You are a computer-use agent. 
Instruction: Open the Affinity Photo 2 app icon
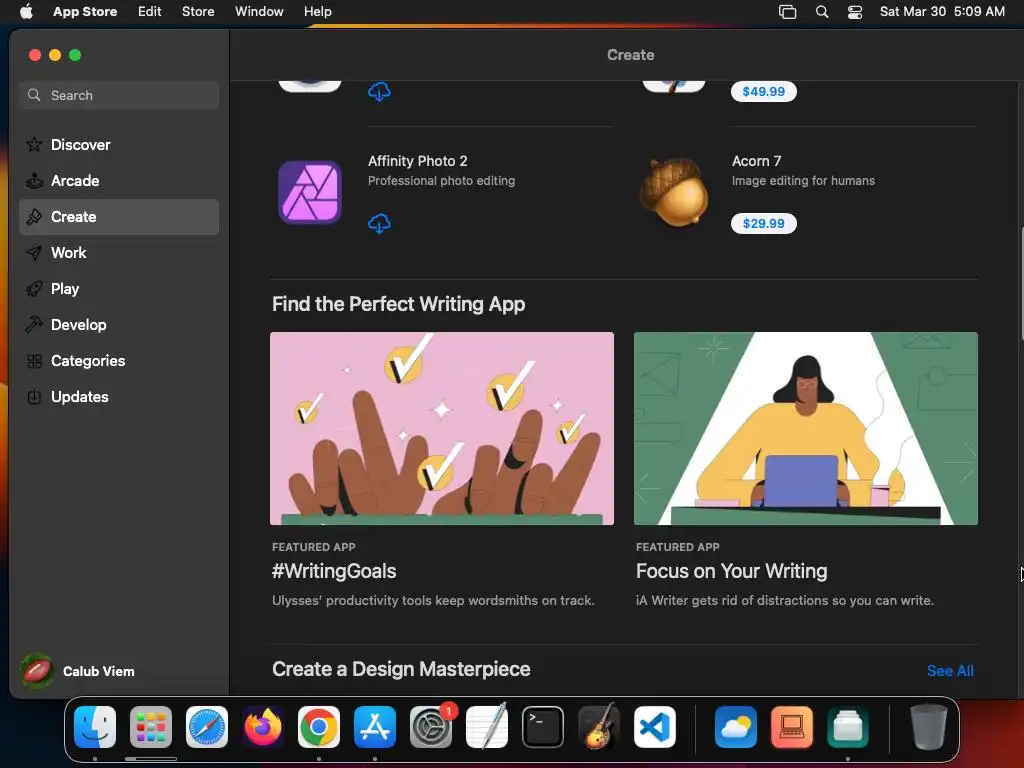(310, 192)
